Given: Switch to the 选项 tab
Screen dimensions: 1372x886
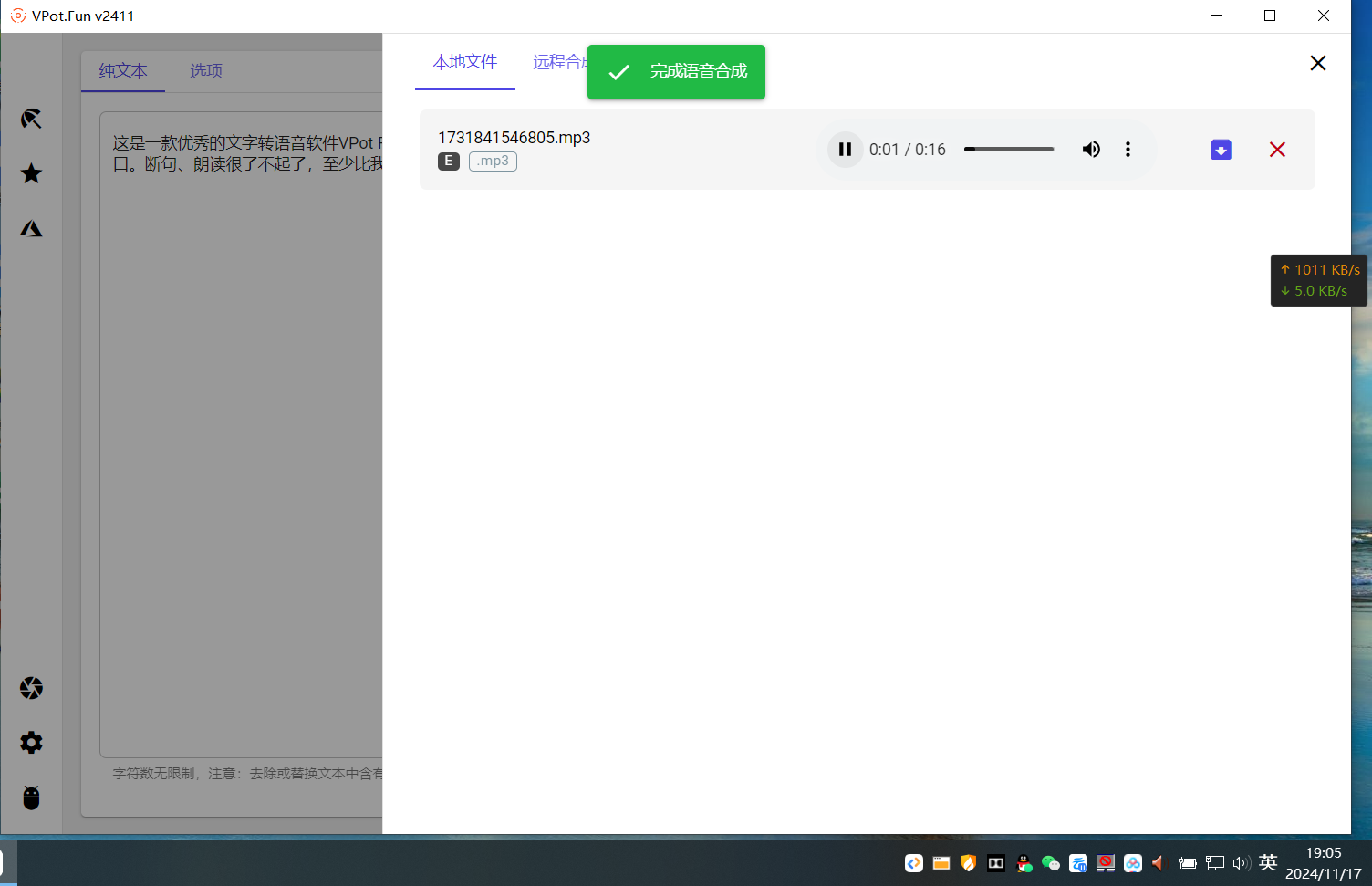Looking at the screenshot, I should tap(206, 71).
